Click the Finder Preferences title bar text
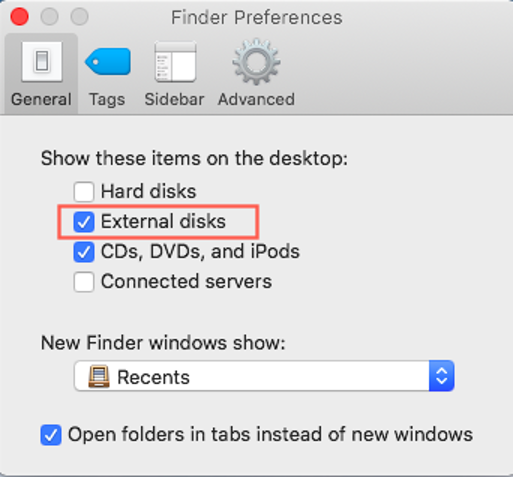This screenshot has width=514, height=478. point(257,17)
